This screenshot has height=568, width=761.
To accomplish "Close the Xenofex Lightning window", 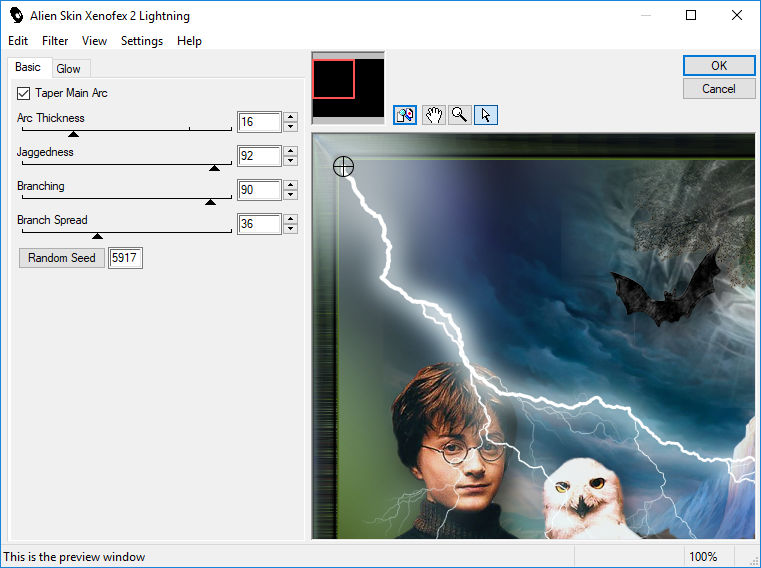I will tap(737, 15).
